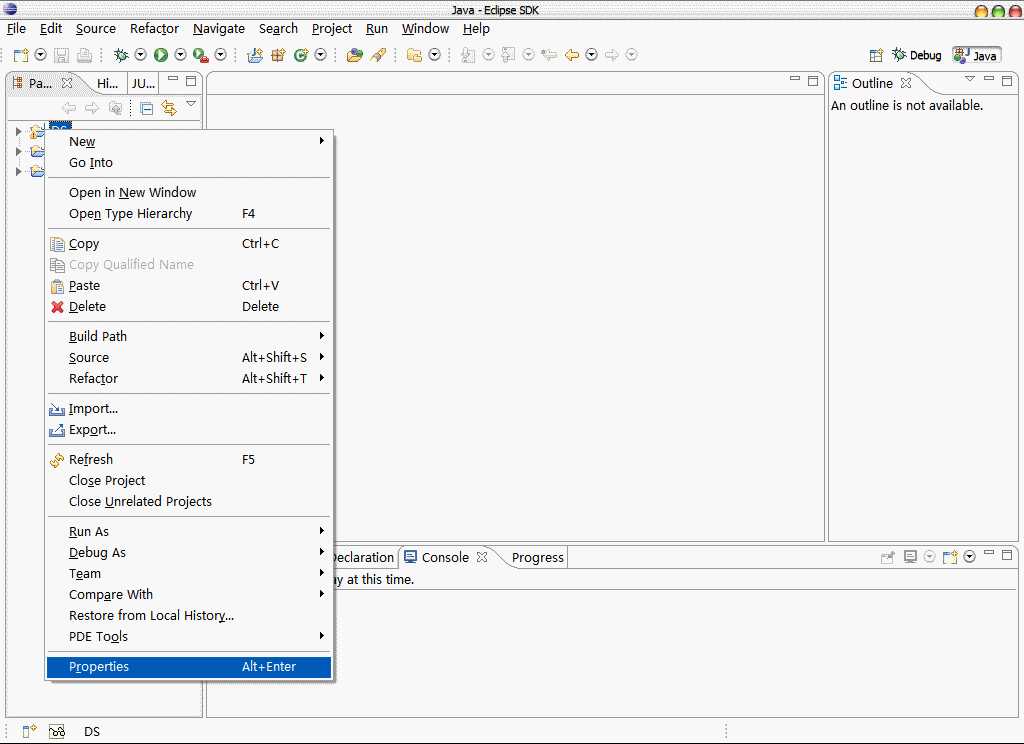Open the Window menu in menu bar
This screenshot has height=744, width=1024.
click(425, 29)
